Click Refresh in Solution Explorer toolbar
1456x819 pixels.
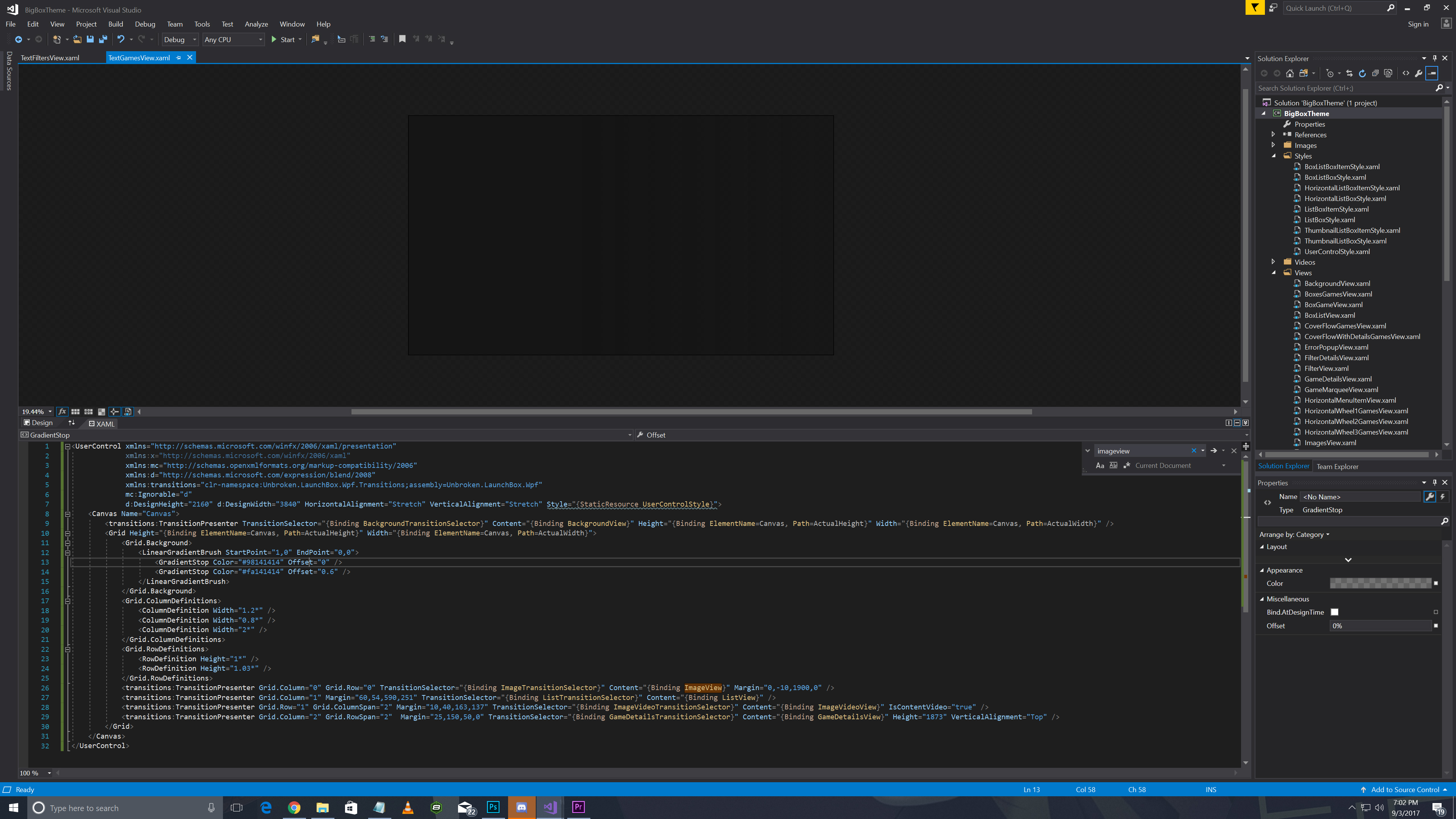tap(1362, 74)
